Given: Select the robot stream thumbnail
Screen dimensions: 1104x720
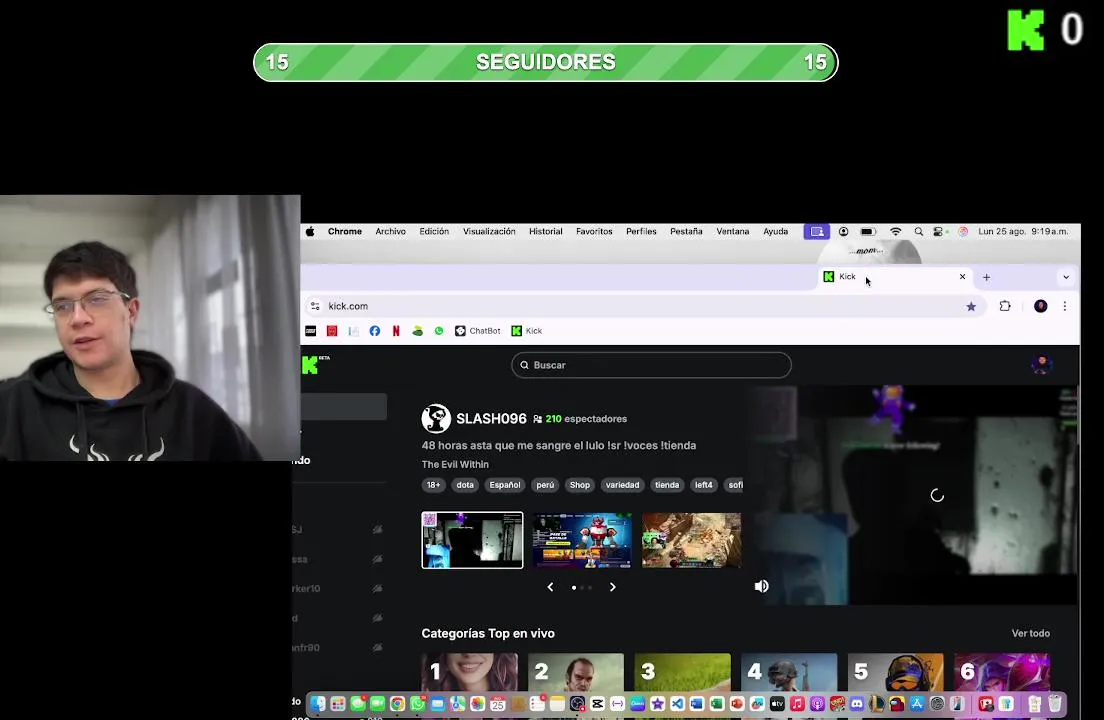Looking at the screenshot, I should [582, 540].
